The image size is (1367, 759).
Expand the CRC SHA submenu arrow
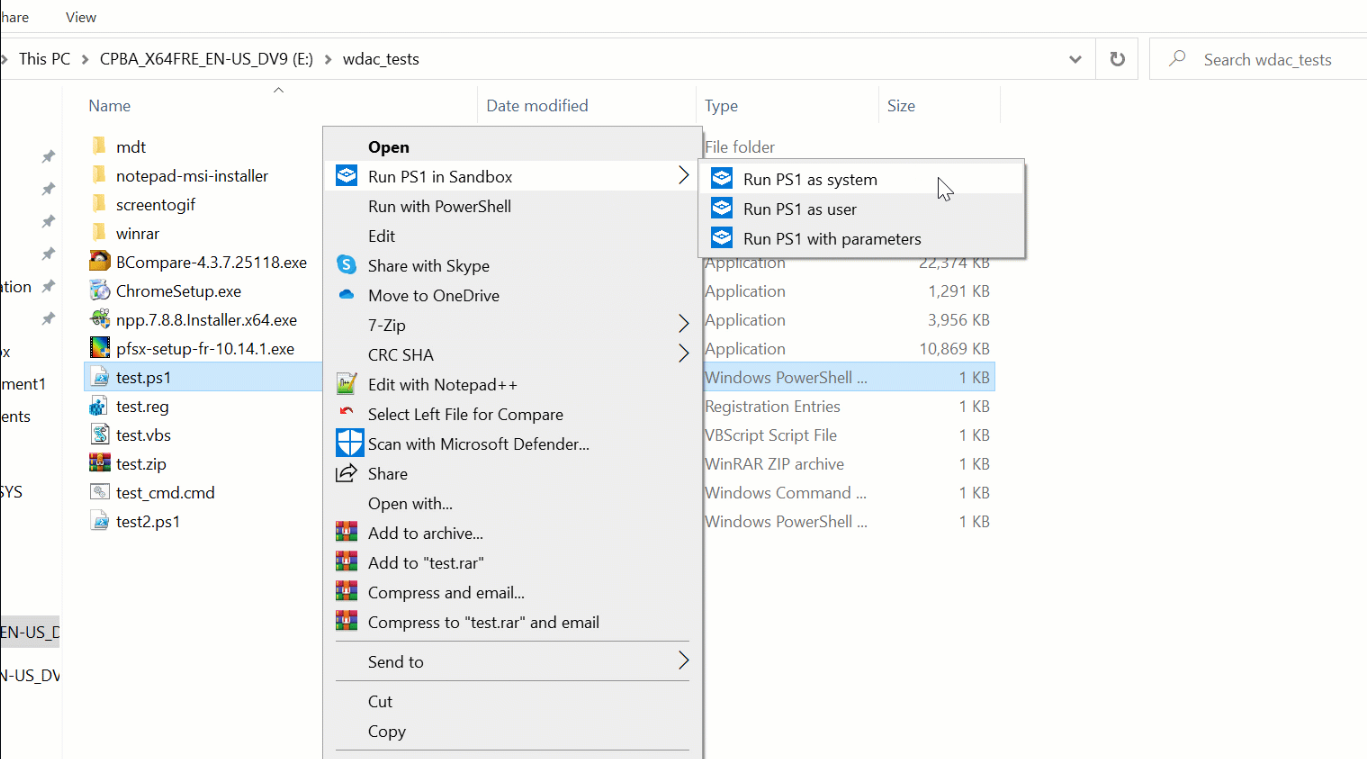[x=683, y=354]
